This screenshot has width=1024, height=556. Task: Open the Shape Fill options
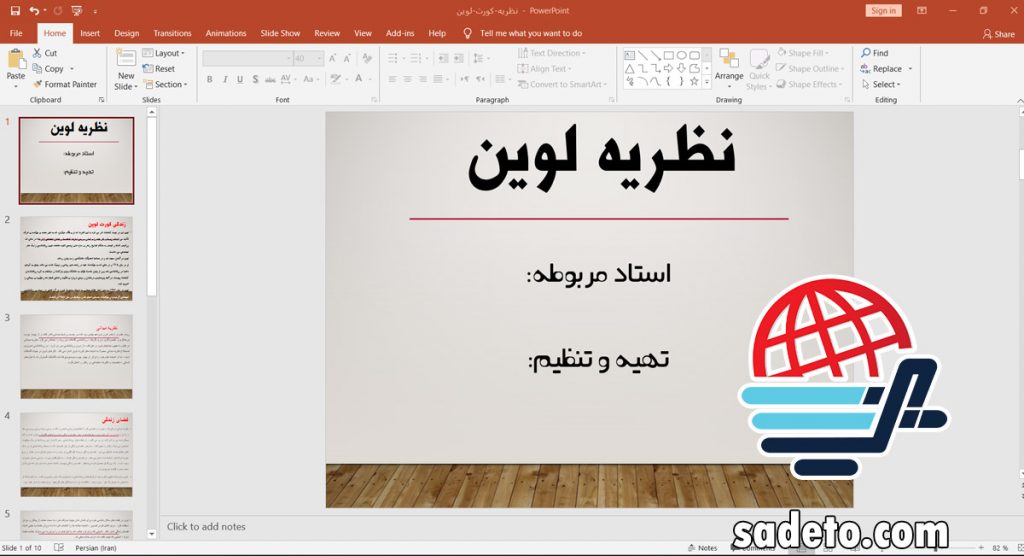point(803,53)
